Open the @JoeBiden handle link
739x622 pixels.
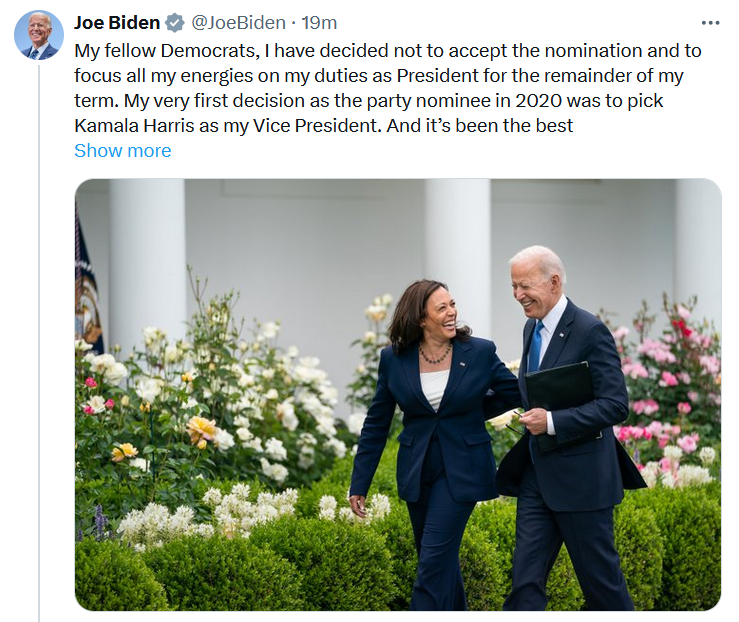[x=240, y=23]
